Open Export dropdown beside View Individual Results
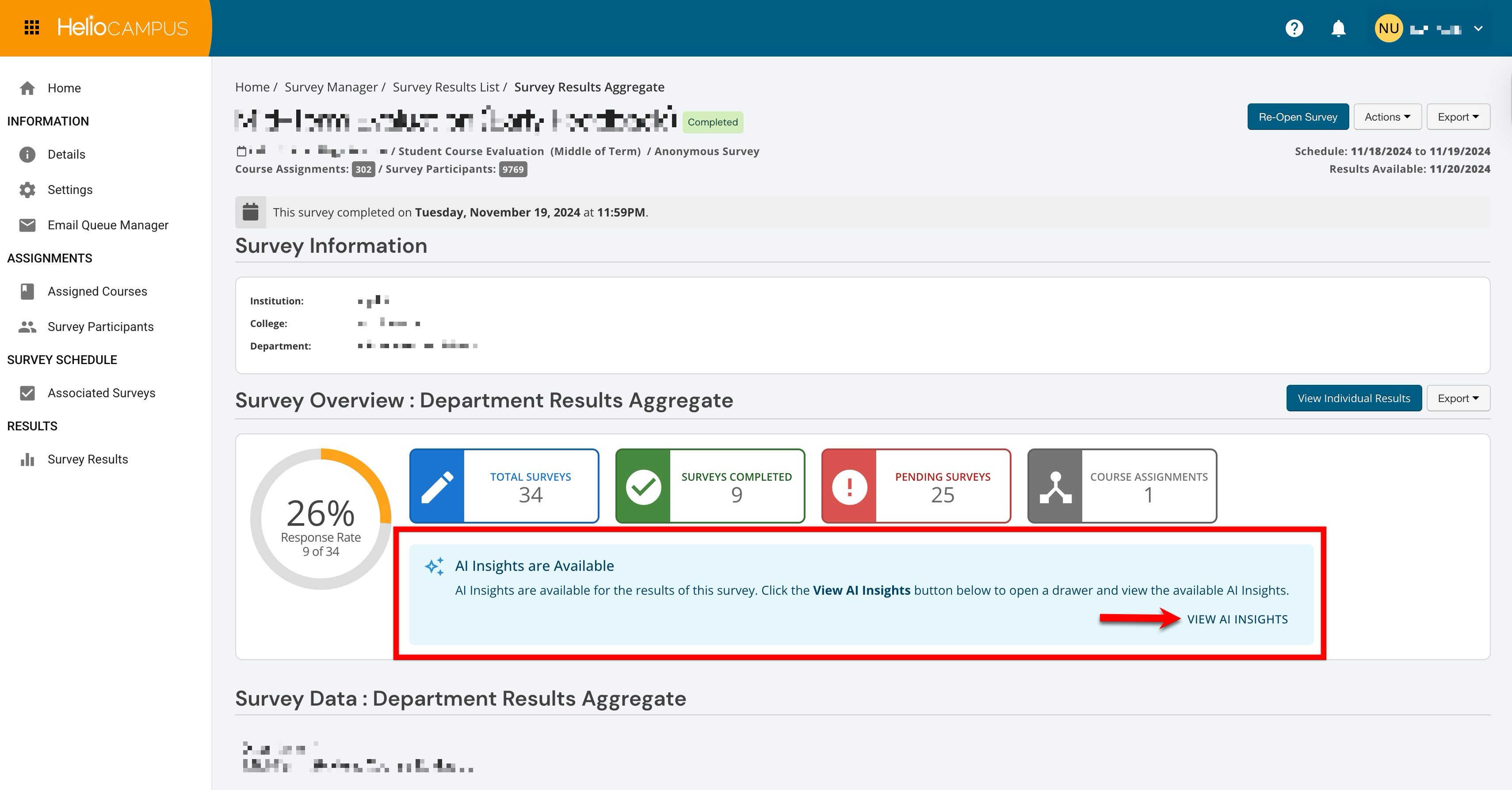1512x790 pixels. click(1458, 398)
